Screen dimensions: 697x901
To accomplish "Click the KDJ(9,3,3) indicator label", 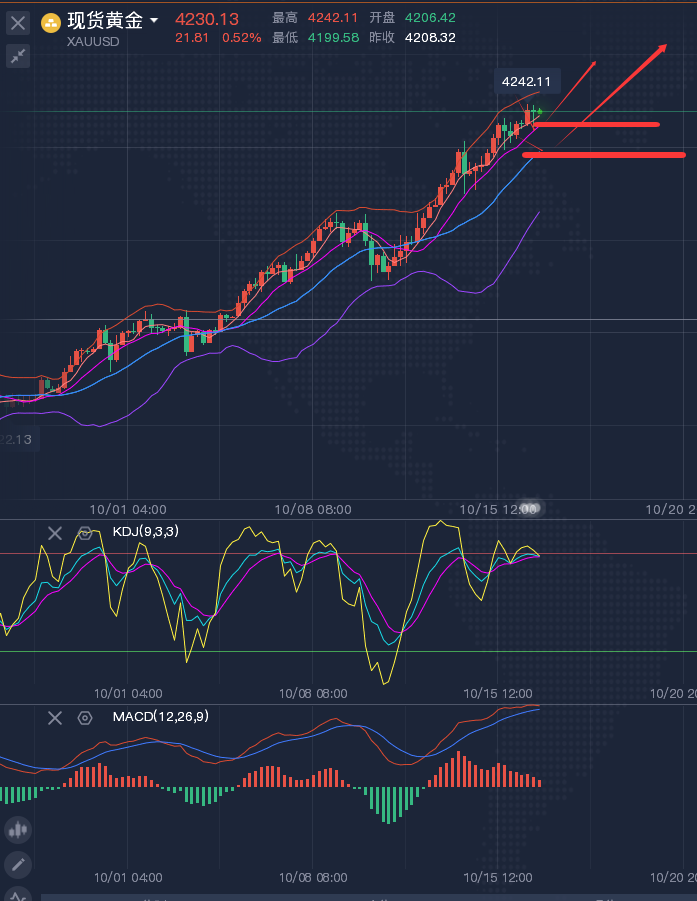I will click(x=146, y=532).
